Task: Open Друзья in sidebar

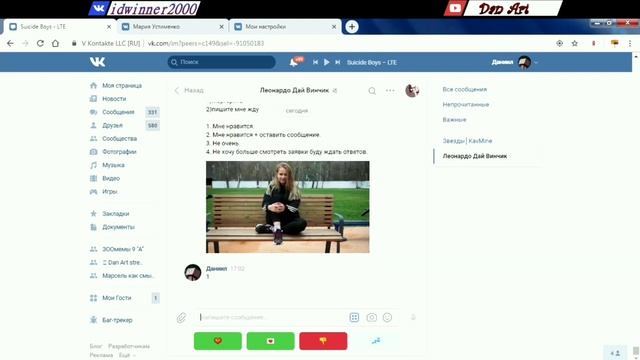Action: [x=112, y=125]
